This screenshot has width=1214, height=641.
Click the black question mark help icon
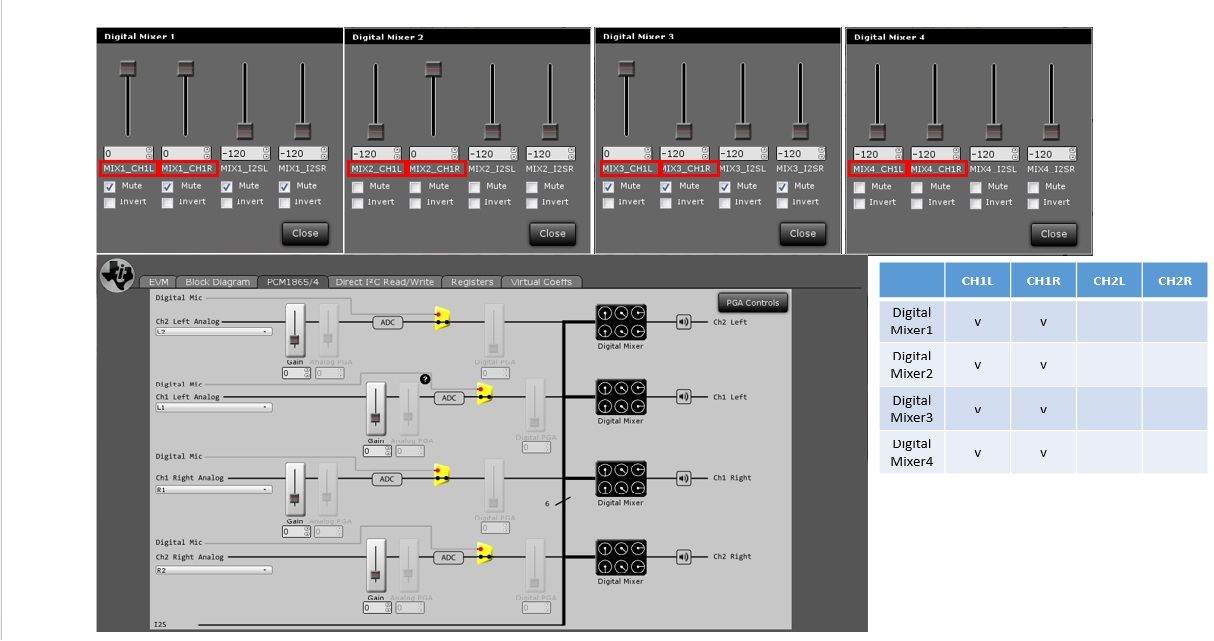(425, 379)
